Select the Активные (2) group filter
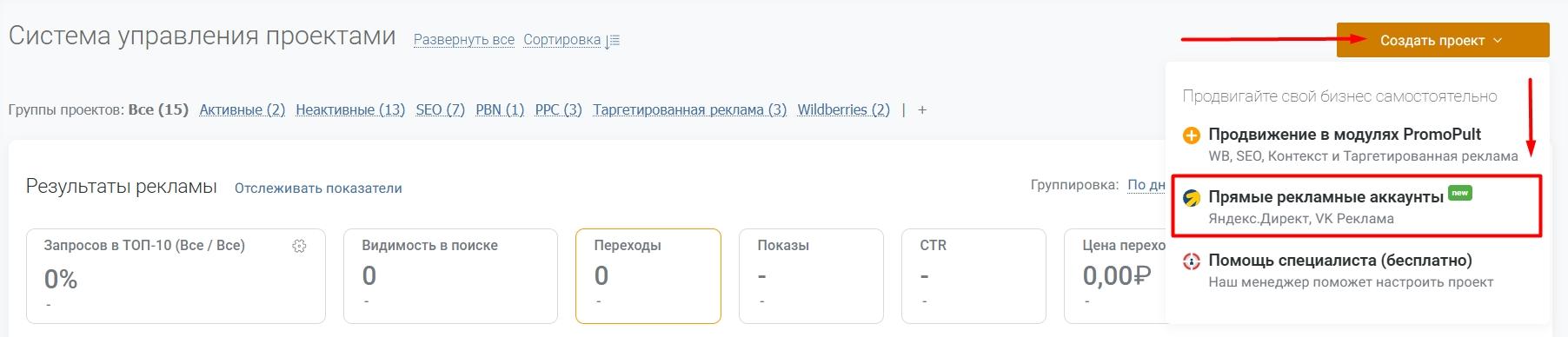The height and width of the screenshot is (337, 1568). (x=243, y=110)
